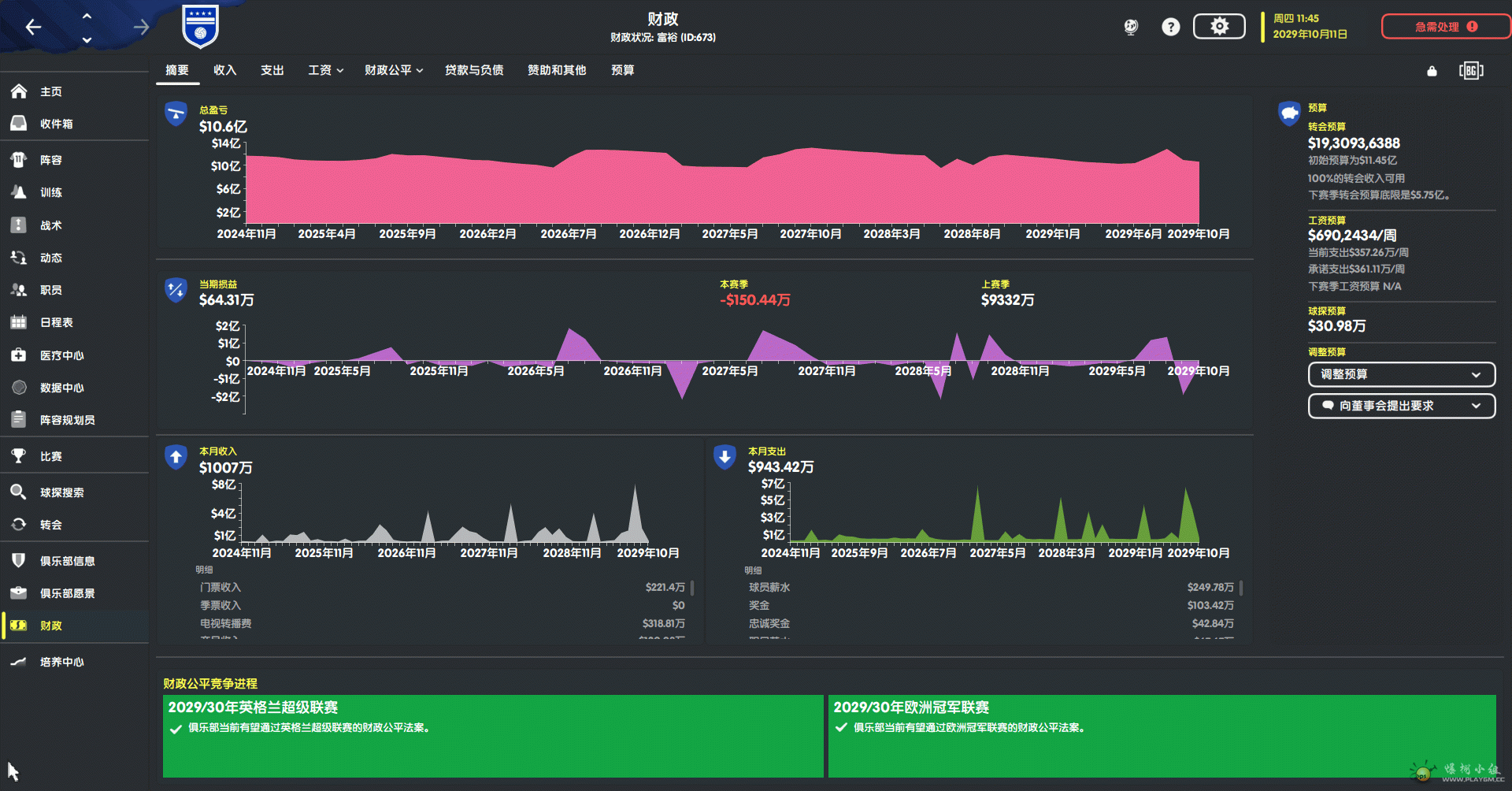Open the settings gear button
This screenshot has width=1512, height=791.
[1219, 27]
